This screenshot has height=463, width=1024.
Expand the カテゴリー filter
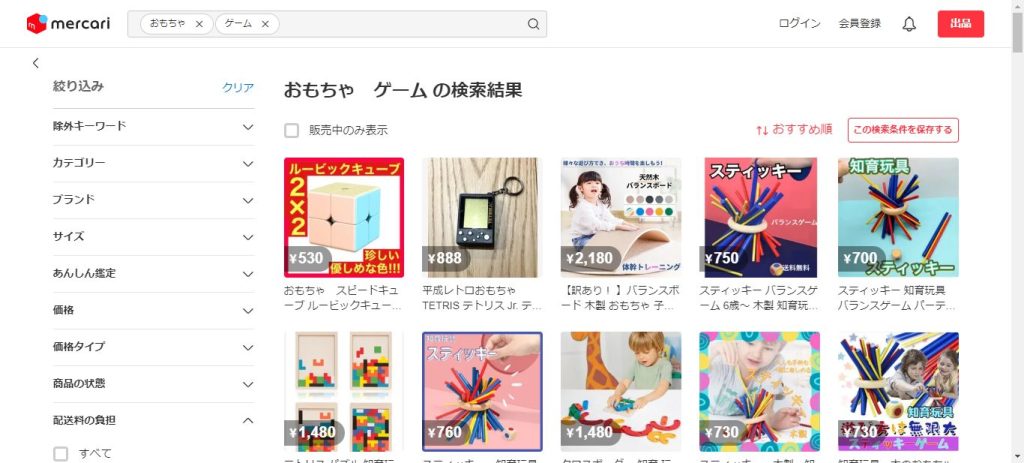coord(153,163)
